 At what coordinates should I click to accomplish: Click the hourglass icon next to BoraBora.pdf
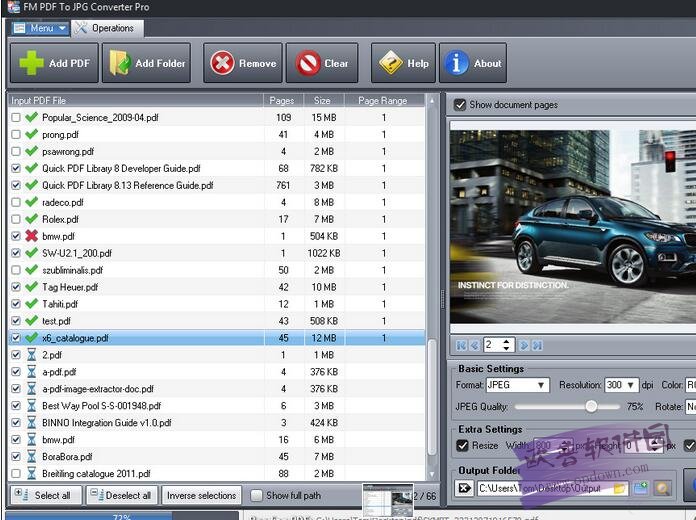32,456
